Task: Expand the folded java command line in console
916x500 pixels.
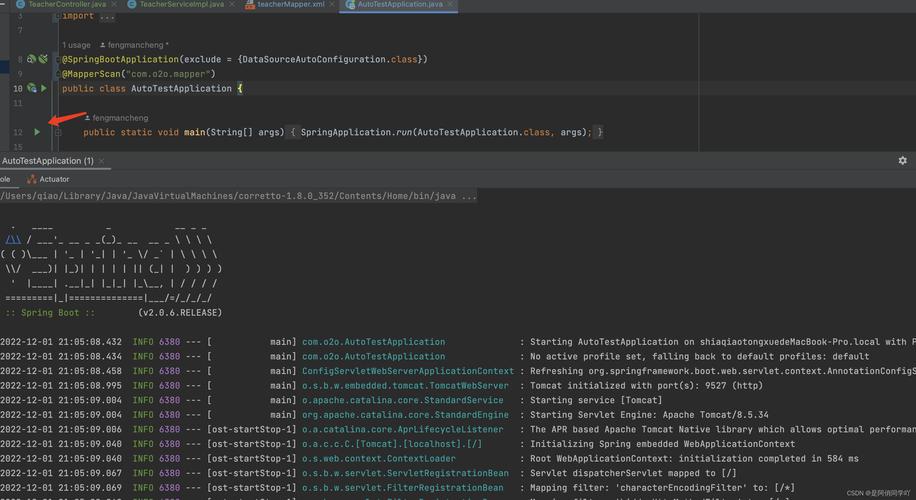Action: click(x=469, y=196)
